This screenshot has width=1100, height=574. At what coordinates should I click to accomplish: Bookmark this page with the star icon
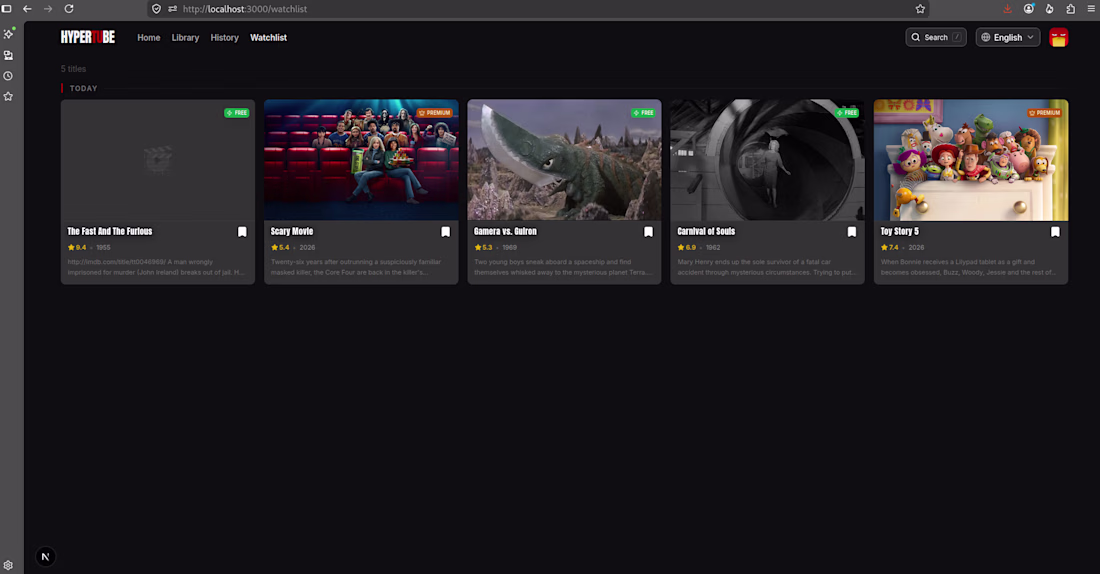(x=920, y=9)
